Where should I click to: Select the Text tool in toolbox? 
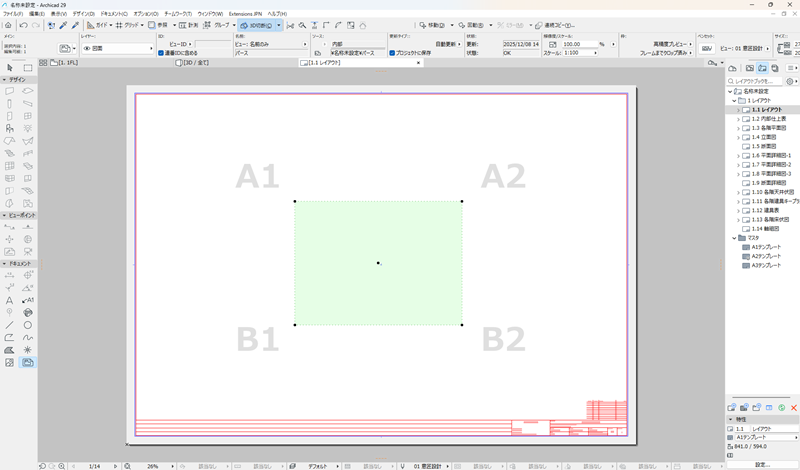tap(9, 300)
